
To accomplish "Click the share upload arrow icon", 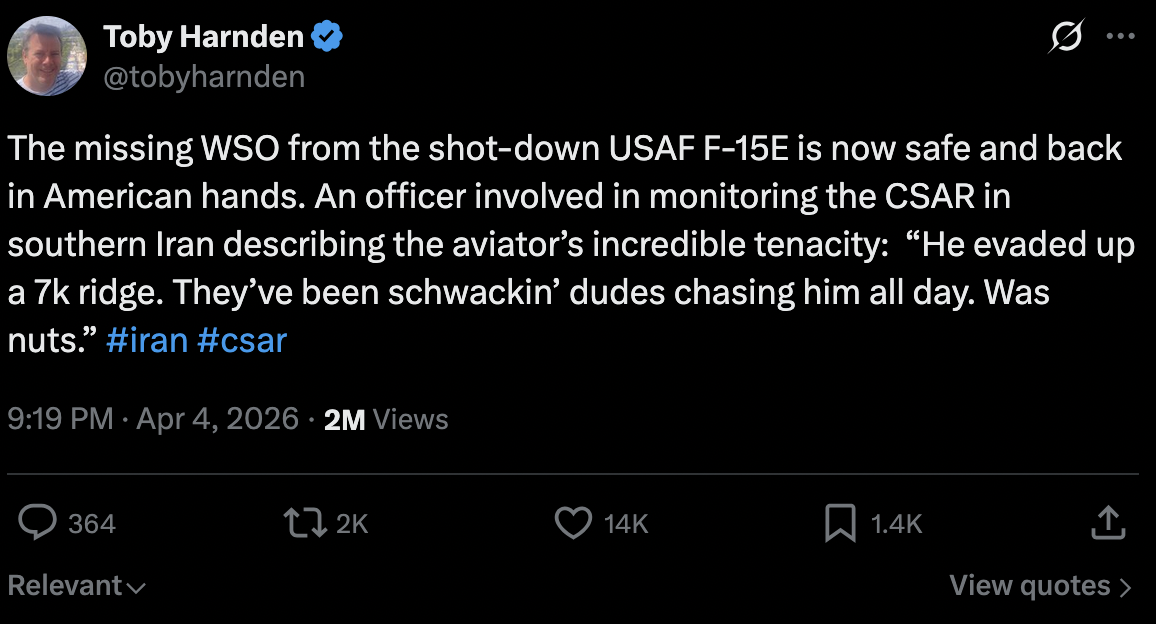I will (1108, 522).
